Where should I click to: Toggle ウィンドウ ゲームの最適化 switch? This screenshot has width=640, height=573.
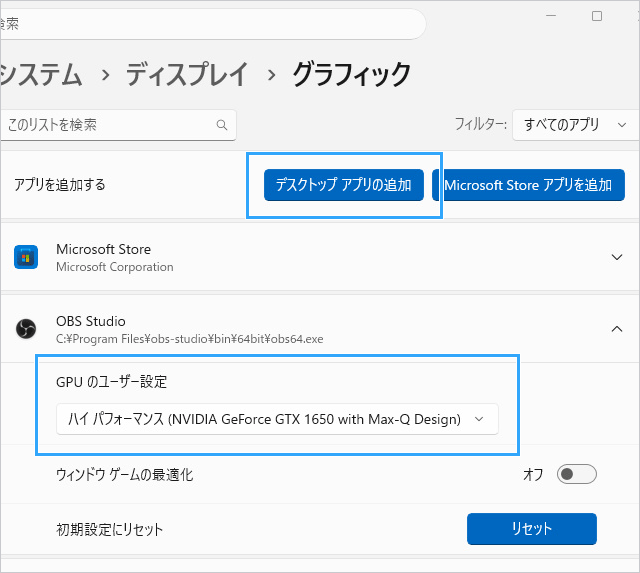[576, 474]
